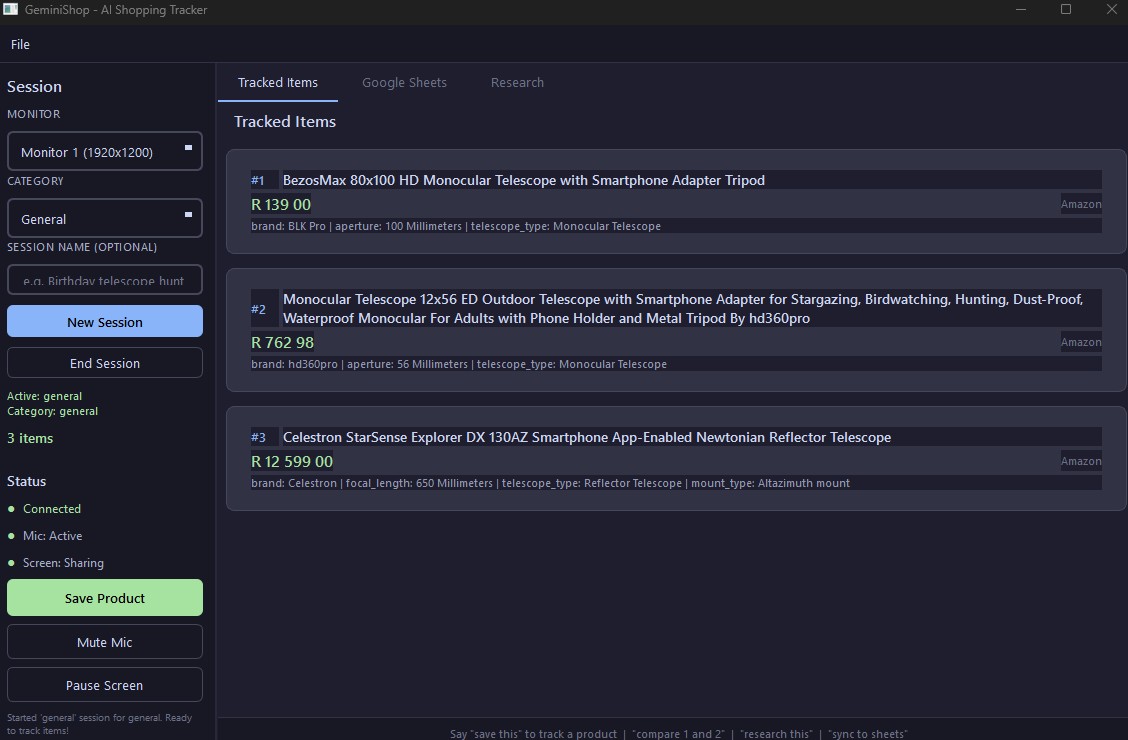
Task: Select the Monitor 1 (1920x1200) combo box
Action: coord(104,151)
